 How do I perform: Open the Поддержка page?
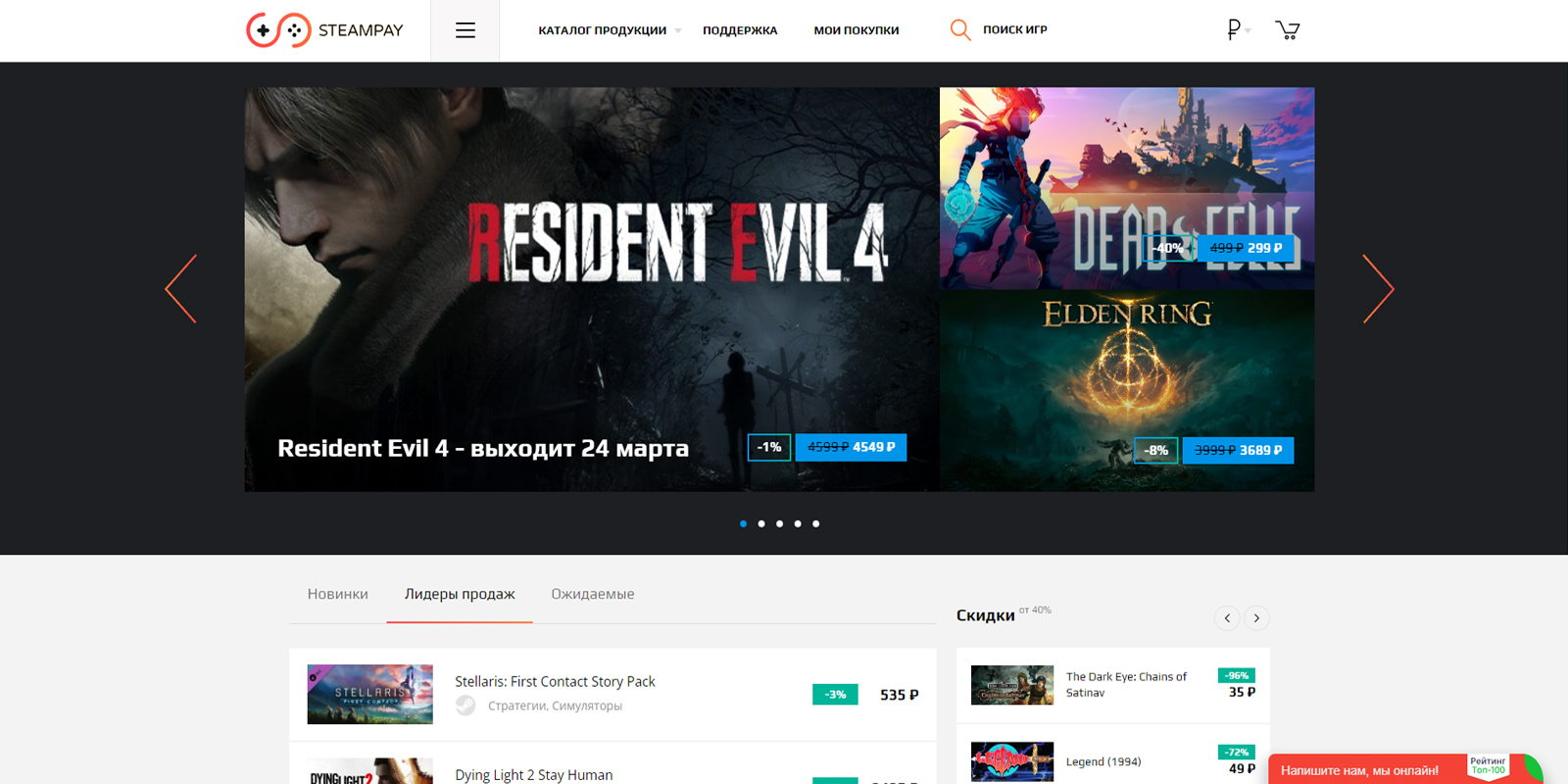740,30
